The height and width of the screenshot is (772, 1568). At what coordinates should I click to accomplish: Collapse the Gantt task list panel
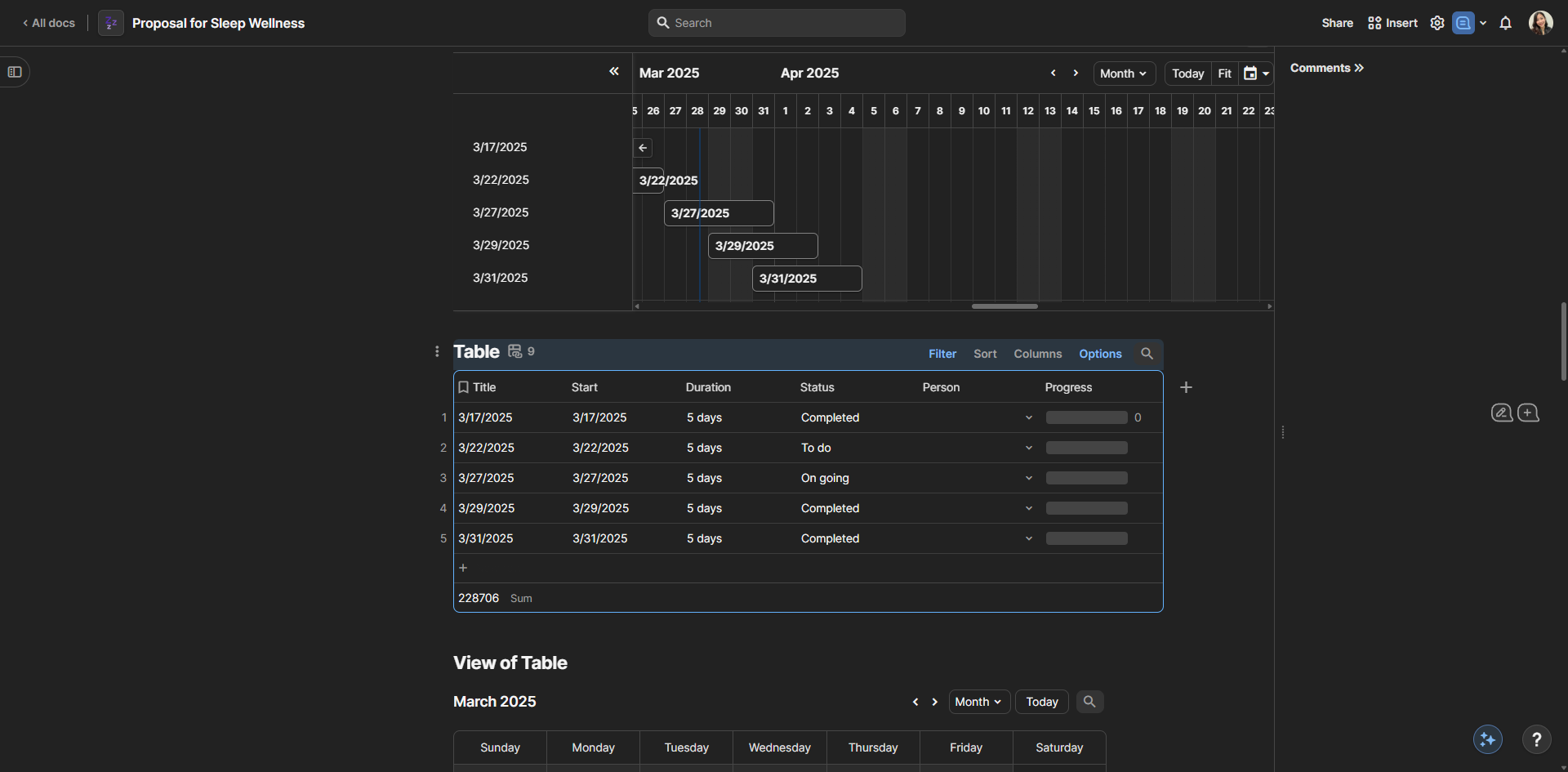click(614, 72)
